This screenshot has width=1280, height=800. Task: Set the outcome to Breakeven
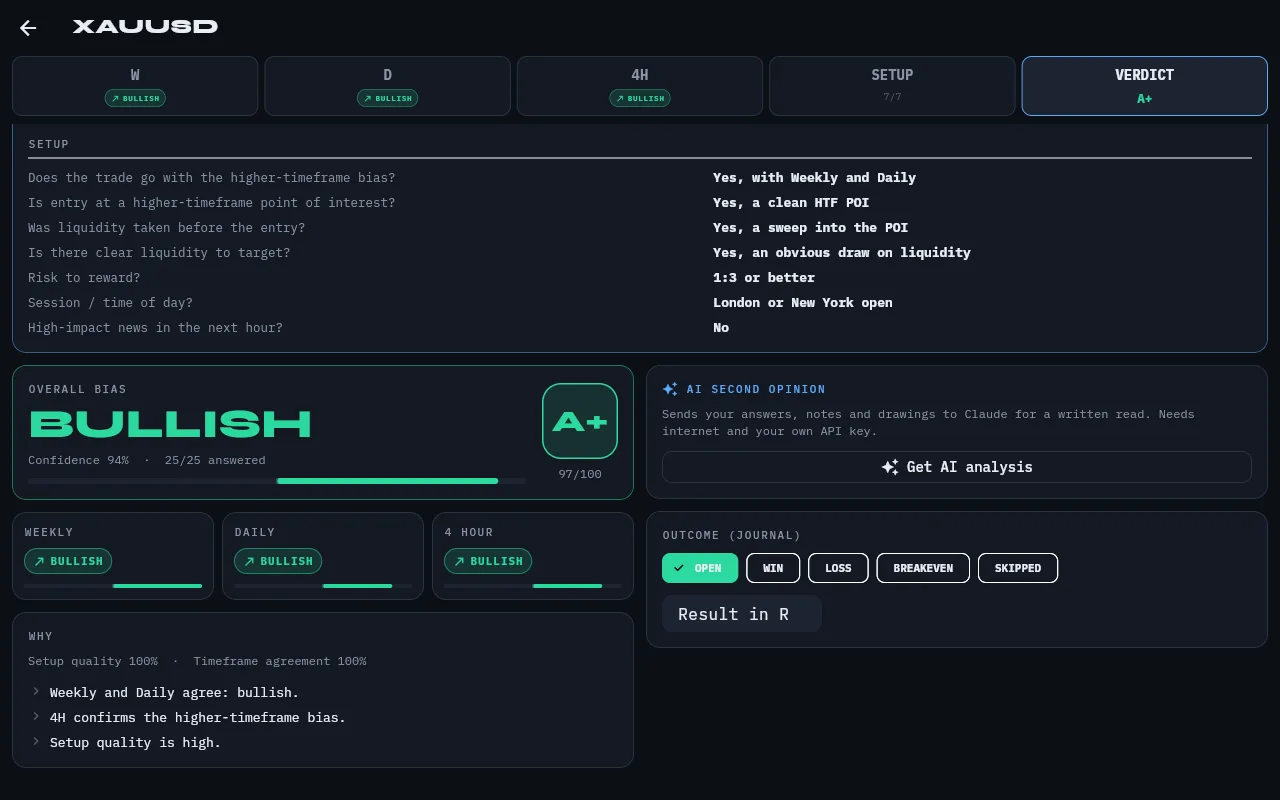pos(923,568)
